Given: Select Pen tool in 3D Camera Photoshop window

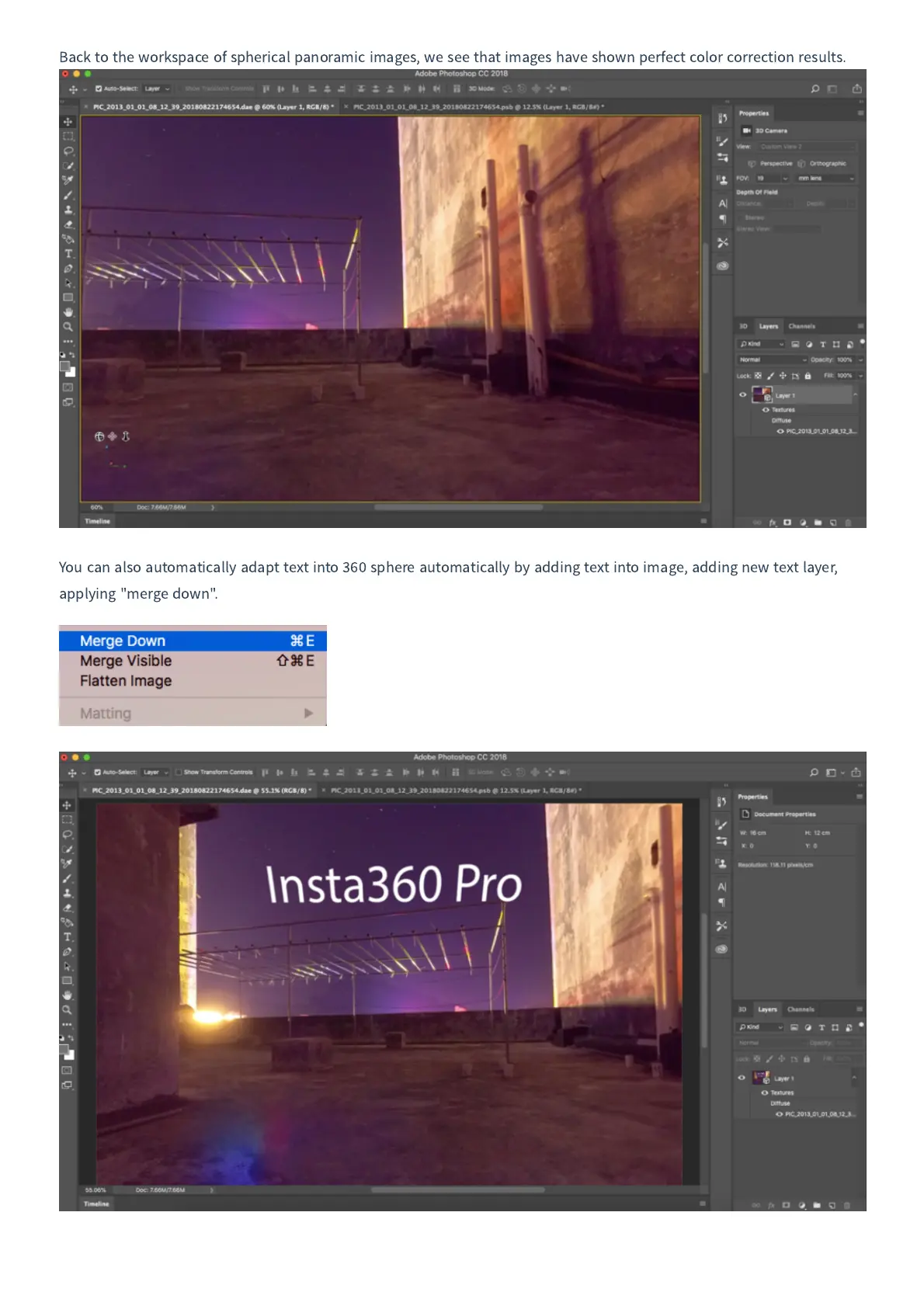Looking at the screenshot, I should 68,269.
